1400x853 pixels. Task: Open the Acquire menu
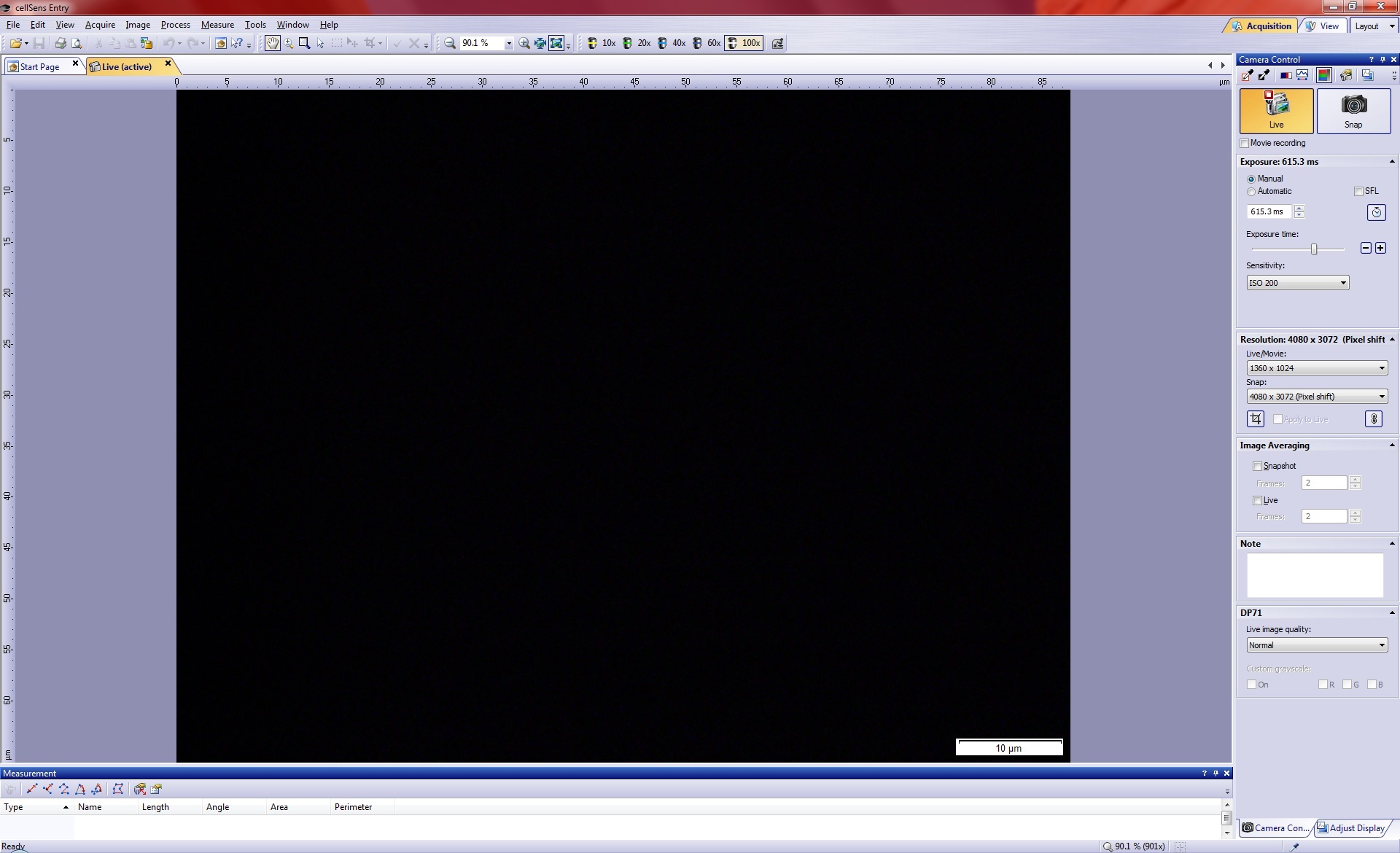(100, 25)
